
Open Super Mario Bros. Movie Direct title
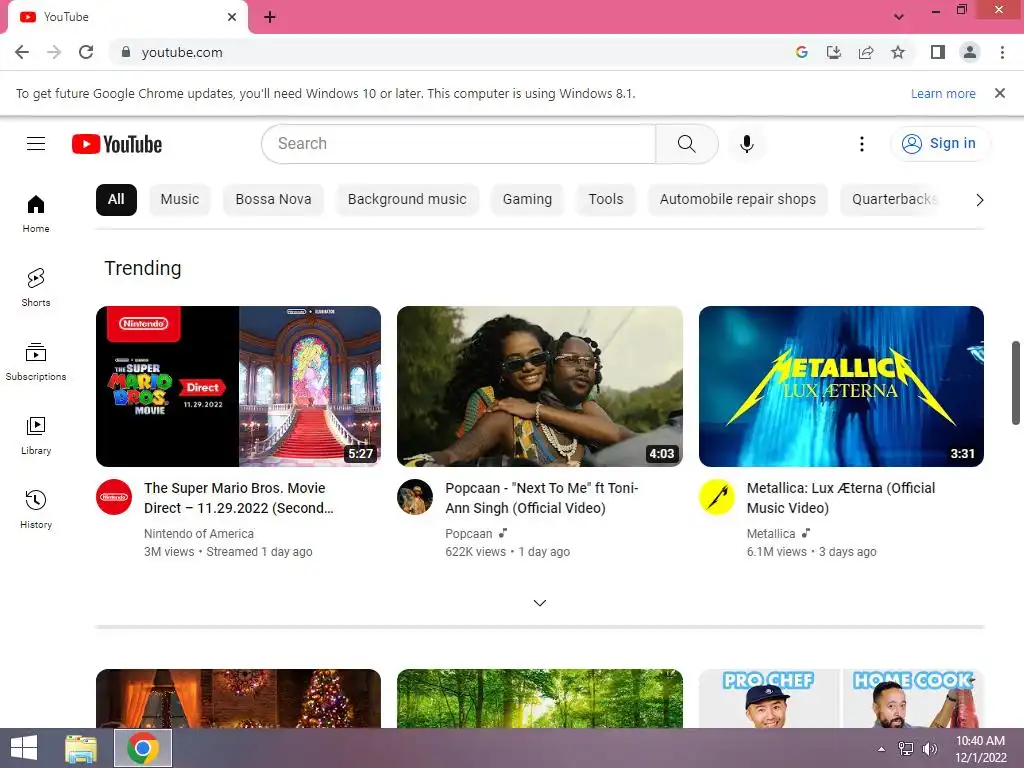(238, 498)
